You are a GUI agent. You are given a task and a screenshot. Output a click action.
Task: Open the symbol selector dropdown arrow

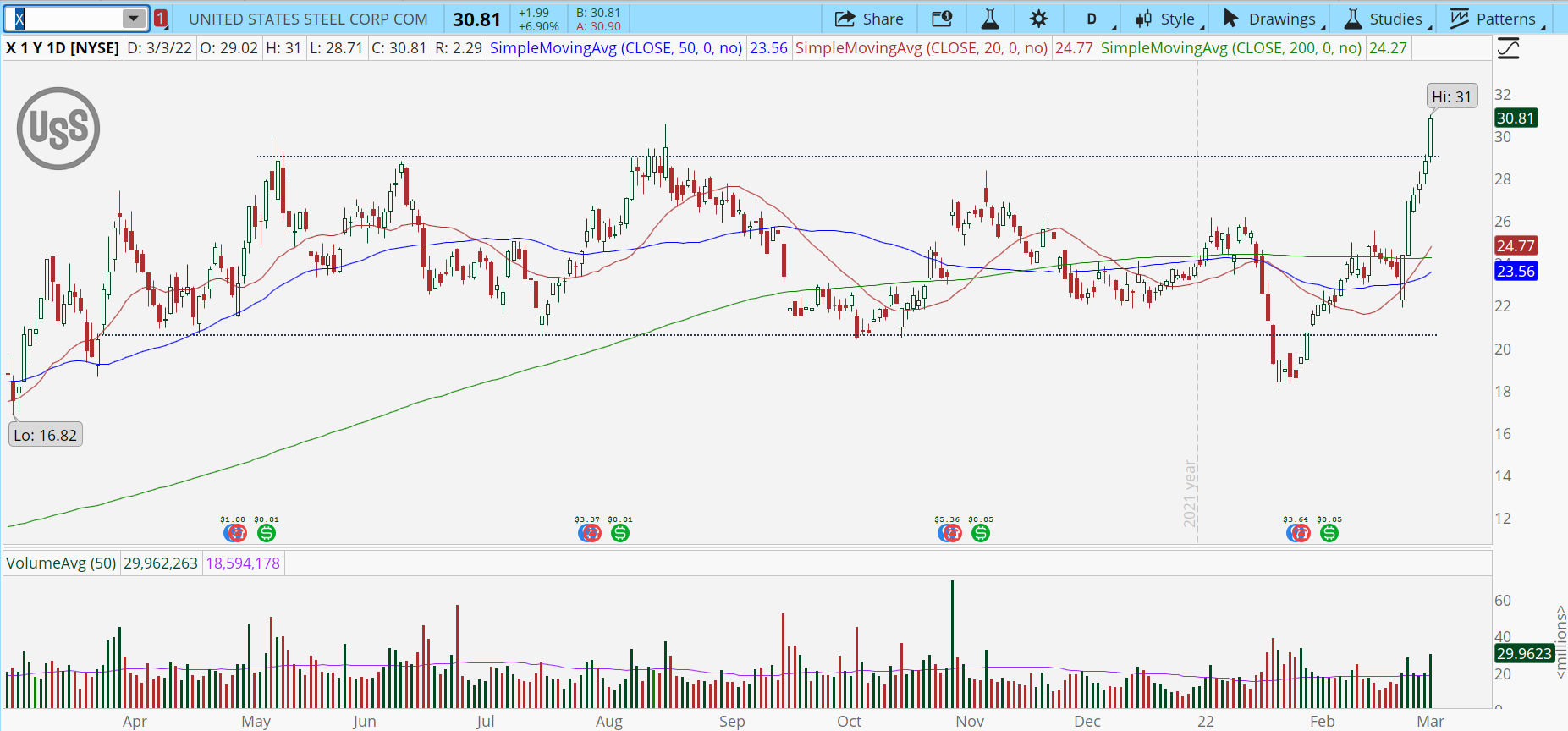tap(134, 19)
